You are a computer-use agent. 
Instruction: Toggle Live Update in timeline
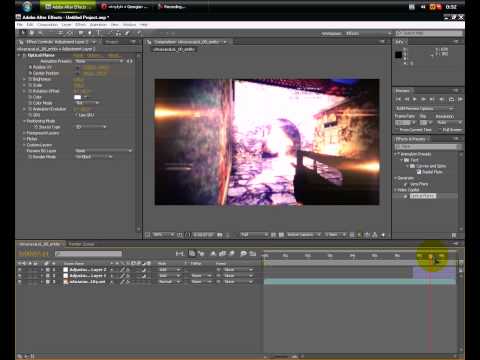coord(192,254)
